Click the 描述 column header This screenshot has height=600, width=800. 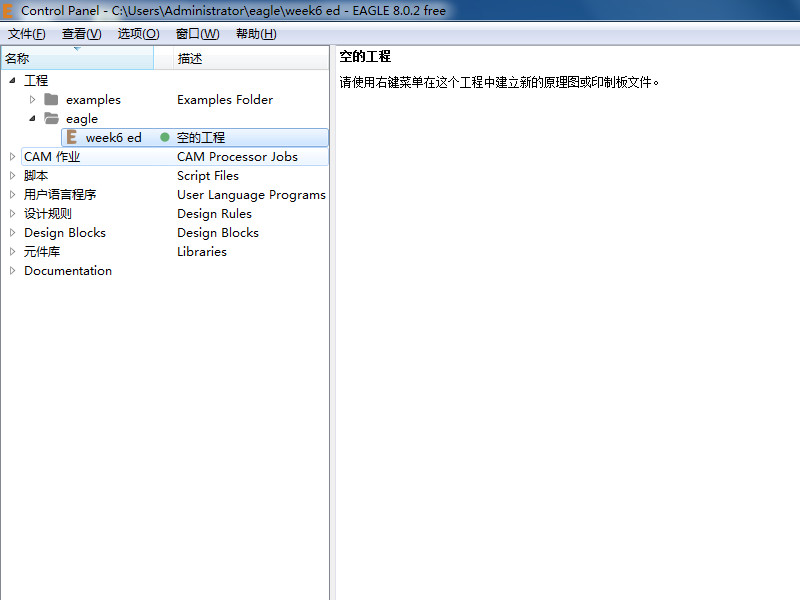(251, 58)
